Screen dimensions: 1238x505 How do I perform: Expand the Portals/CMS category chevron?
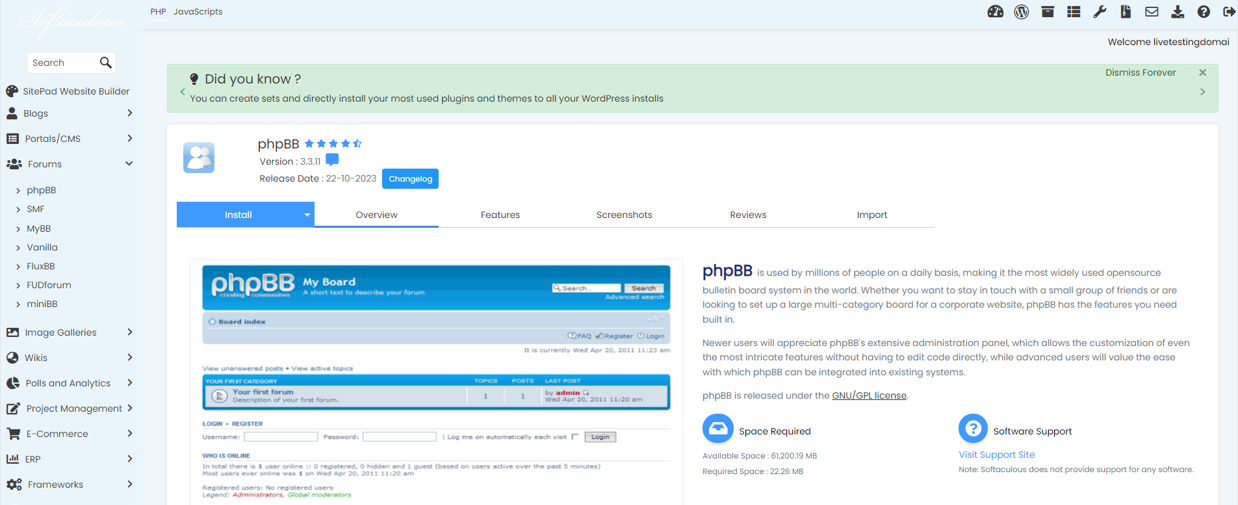(129, 138)
